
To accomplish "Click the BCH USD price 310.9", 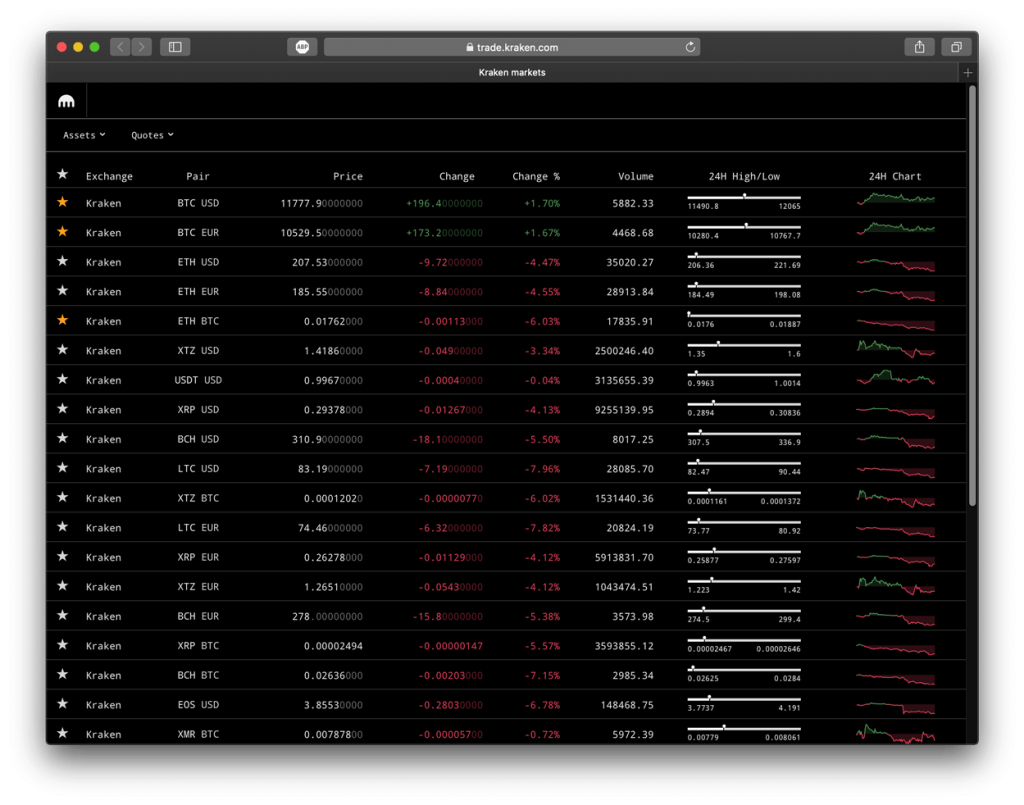I will click(327, 439).
